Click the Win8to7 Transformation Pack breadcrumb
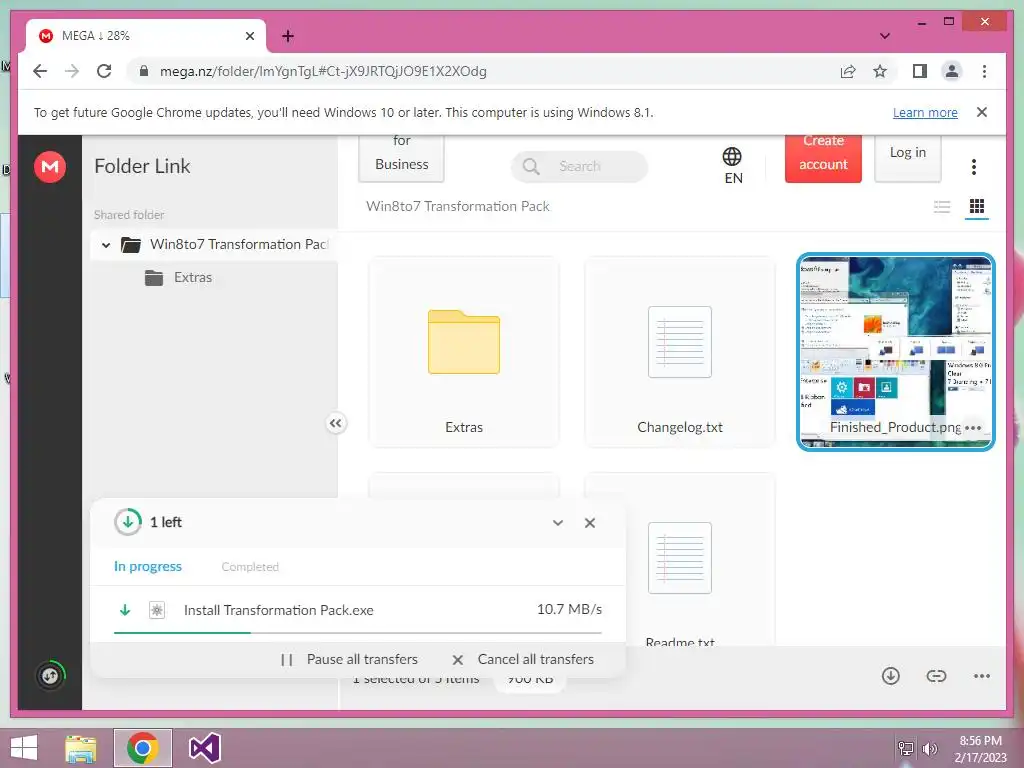This screenshot has width=1024, height=768. [x=458, y=206]
